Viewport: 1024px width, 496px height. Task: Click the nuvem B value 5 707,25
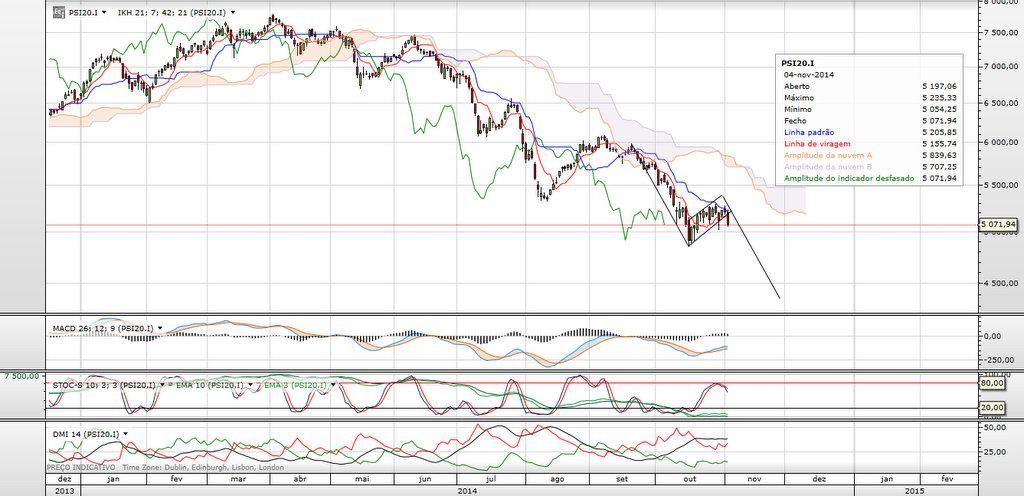[939, 167]
